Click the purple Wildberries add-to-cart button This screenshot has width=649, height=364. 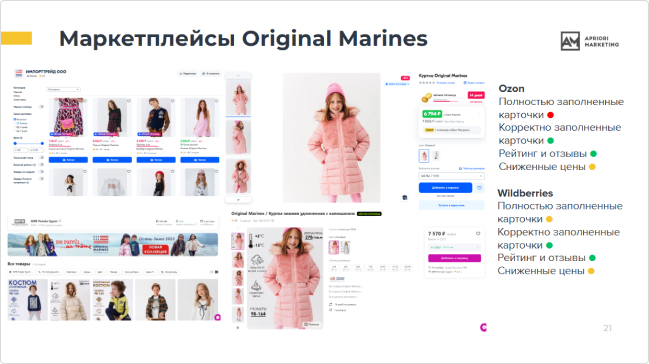(x=454, y=258)
